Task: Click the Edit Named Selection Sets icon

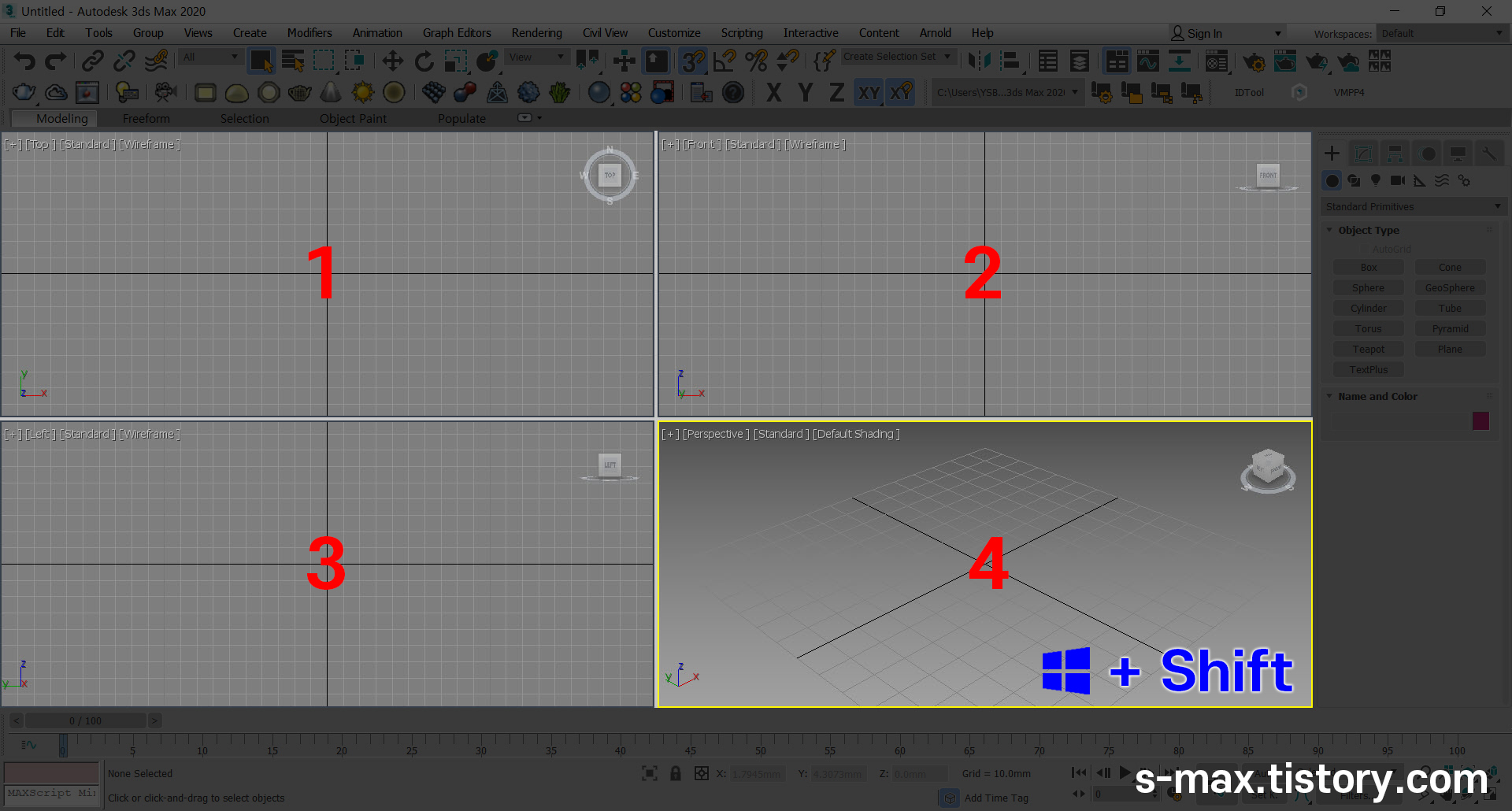Action: point(824,61)
